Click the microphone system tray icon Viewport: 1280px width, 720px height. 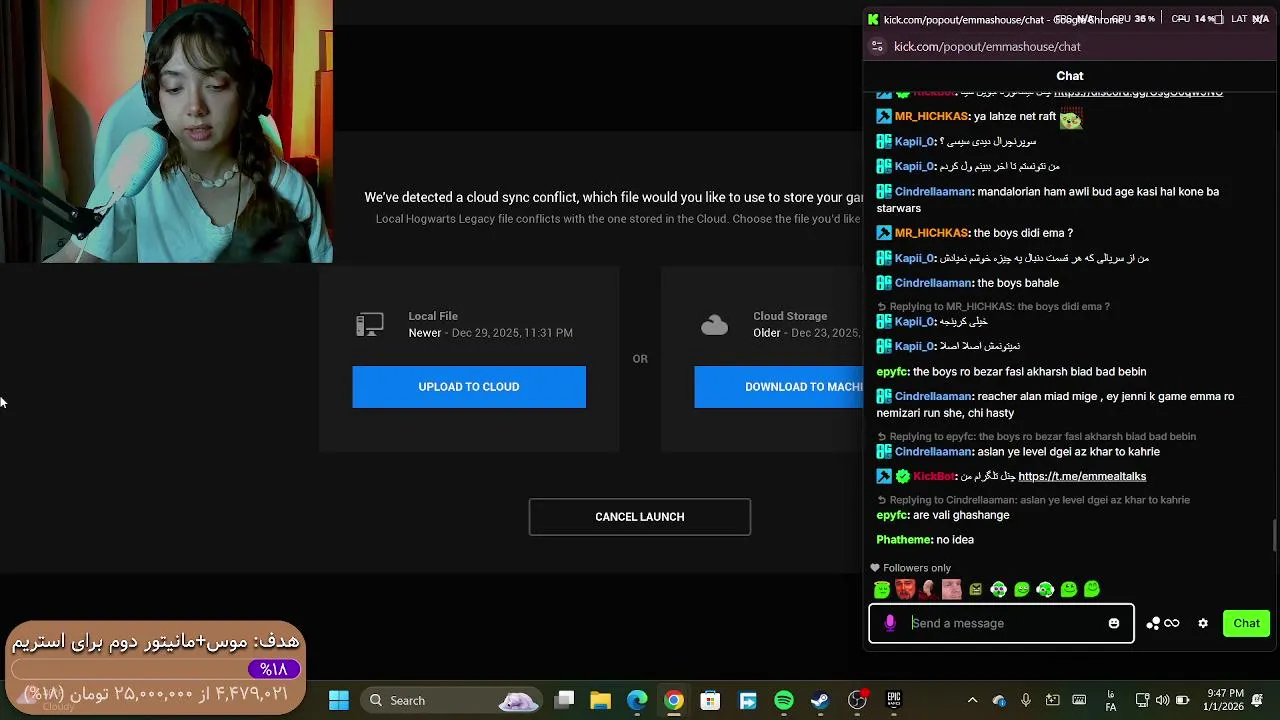pos(1026,700)
